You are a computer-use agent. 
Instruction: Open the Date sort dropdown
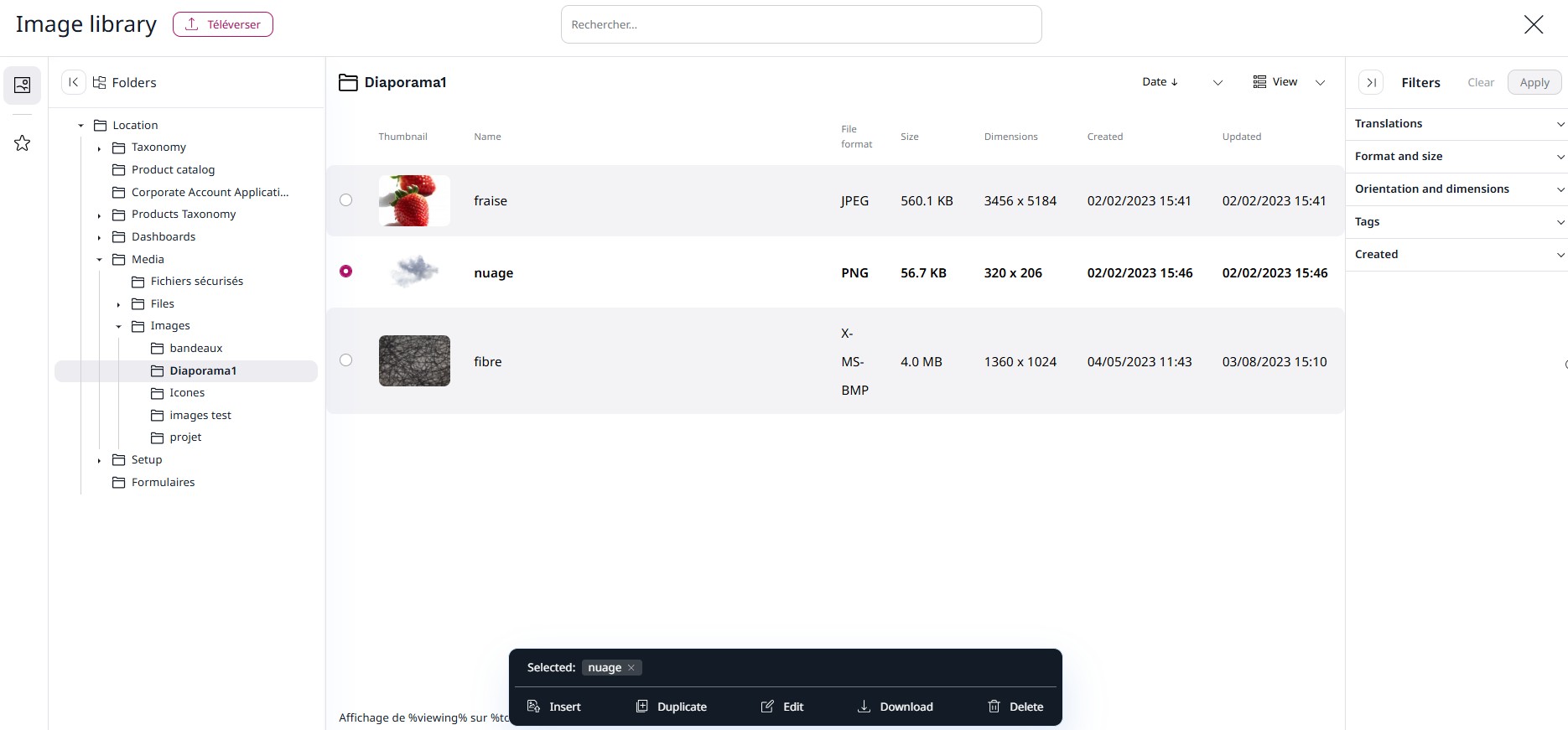1182,82
